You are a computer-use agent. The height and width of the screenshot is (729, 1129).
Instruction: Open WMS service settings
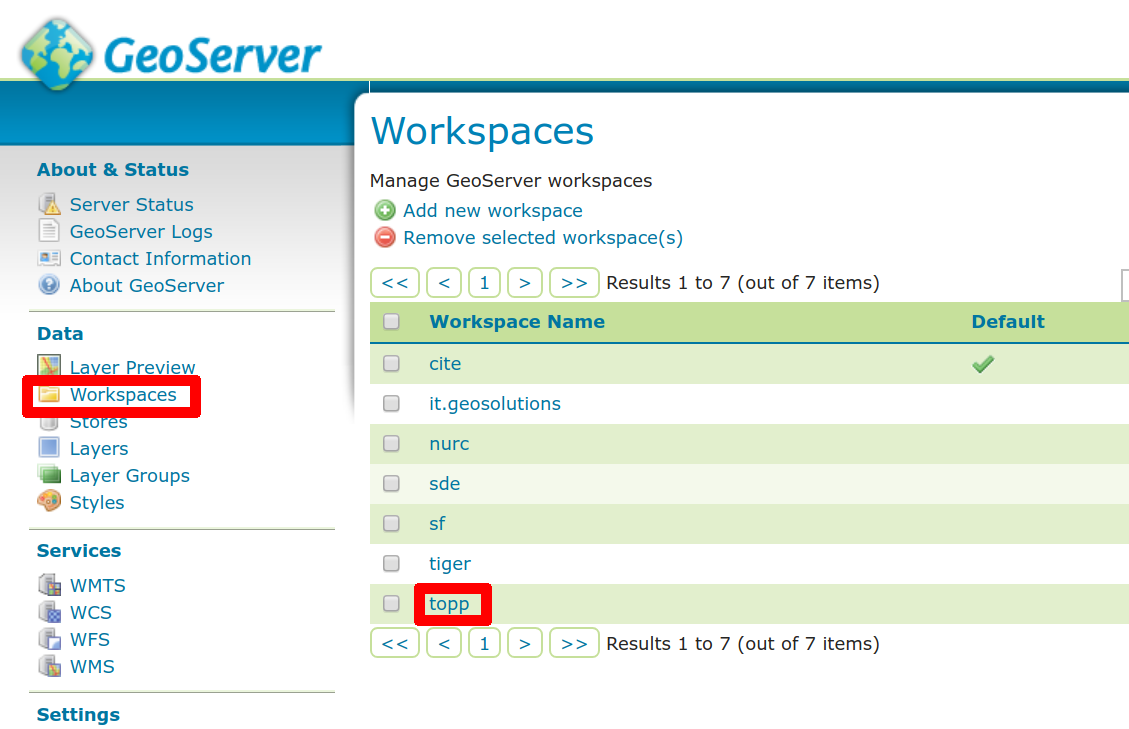click(92, 666)
